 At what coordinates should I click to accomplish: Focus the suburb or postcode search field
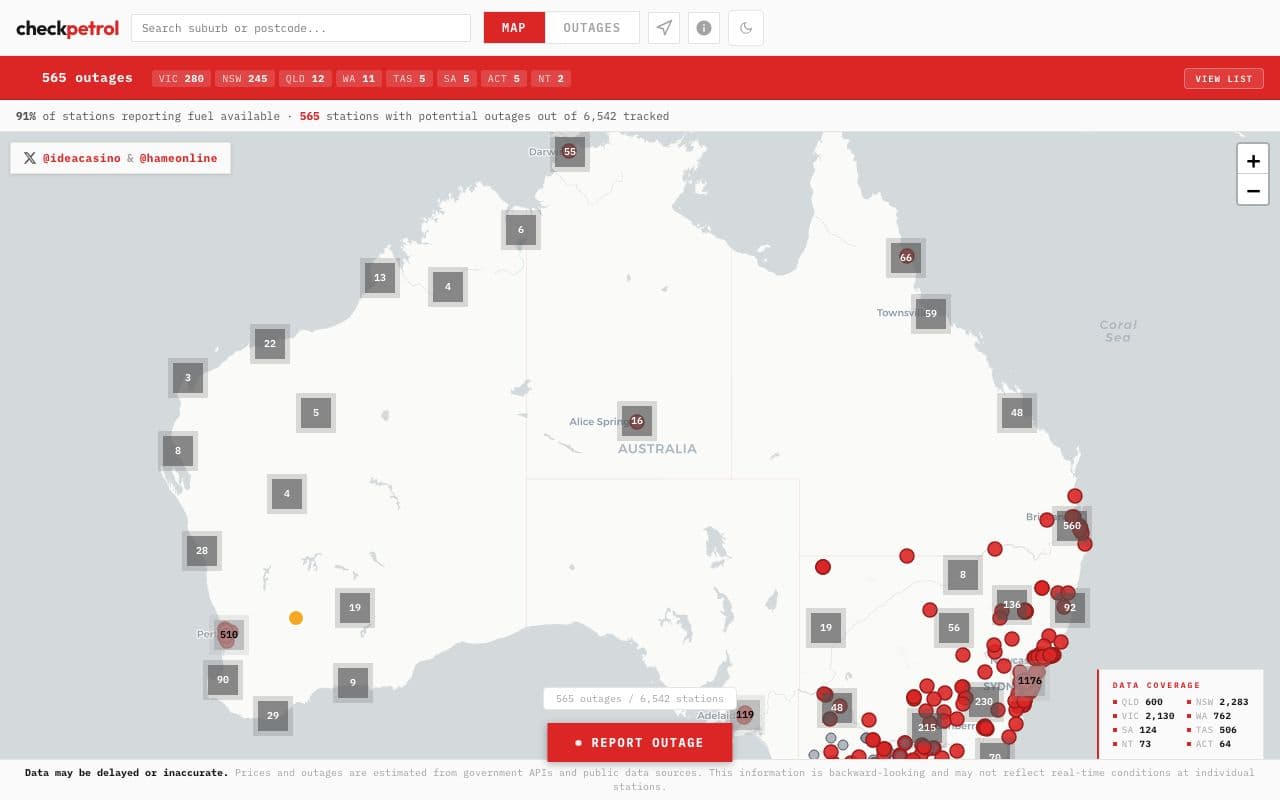tap(301, 28)
